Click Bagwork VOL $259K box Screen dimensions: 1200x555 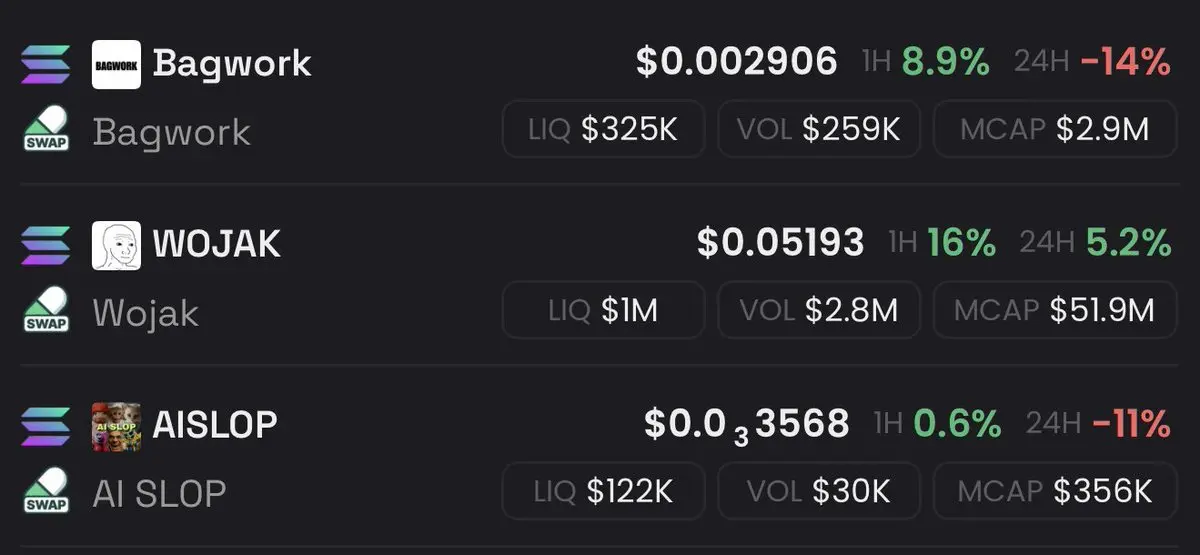tap(819, 129)
